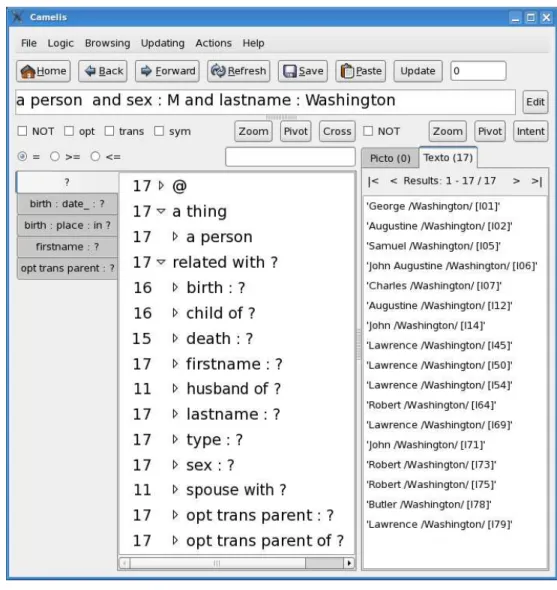Screen dimensions: 557x590
Task: Select the '?' column header
Action: pos(67,182)
